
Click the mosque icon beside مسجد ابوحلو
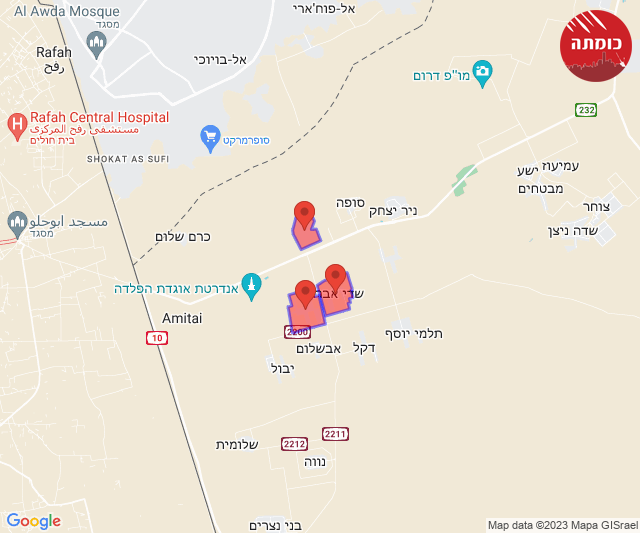pyautogui.click(x=17, y=224)
